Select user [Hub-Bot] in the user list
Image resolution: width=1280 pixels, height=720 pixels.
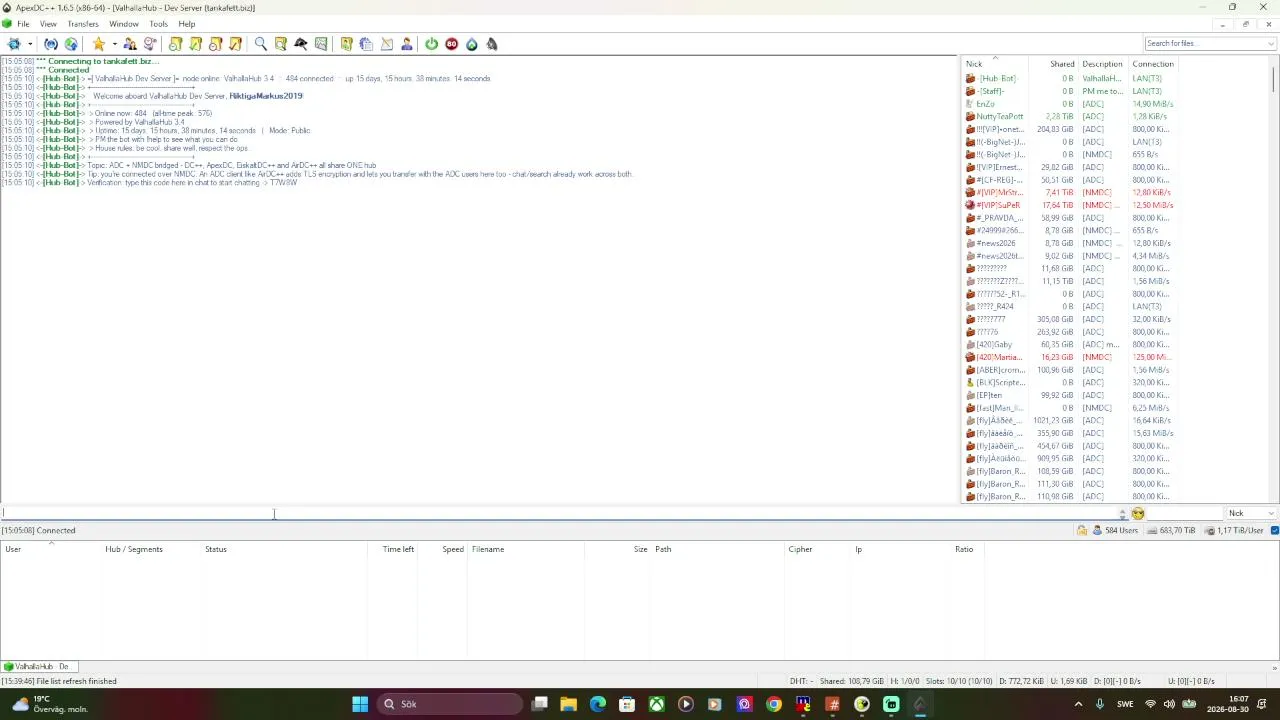tap(1070, 78)
